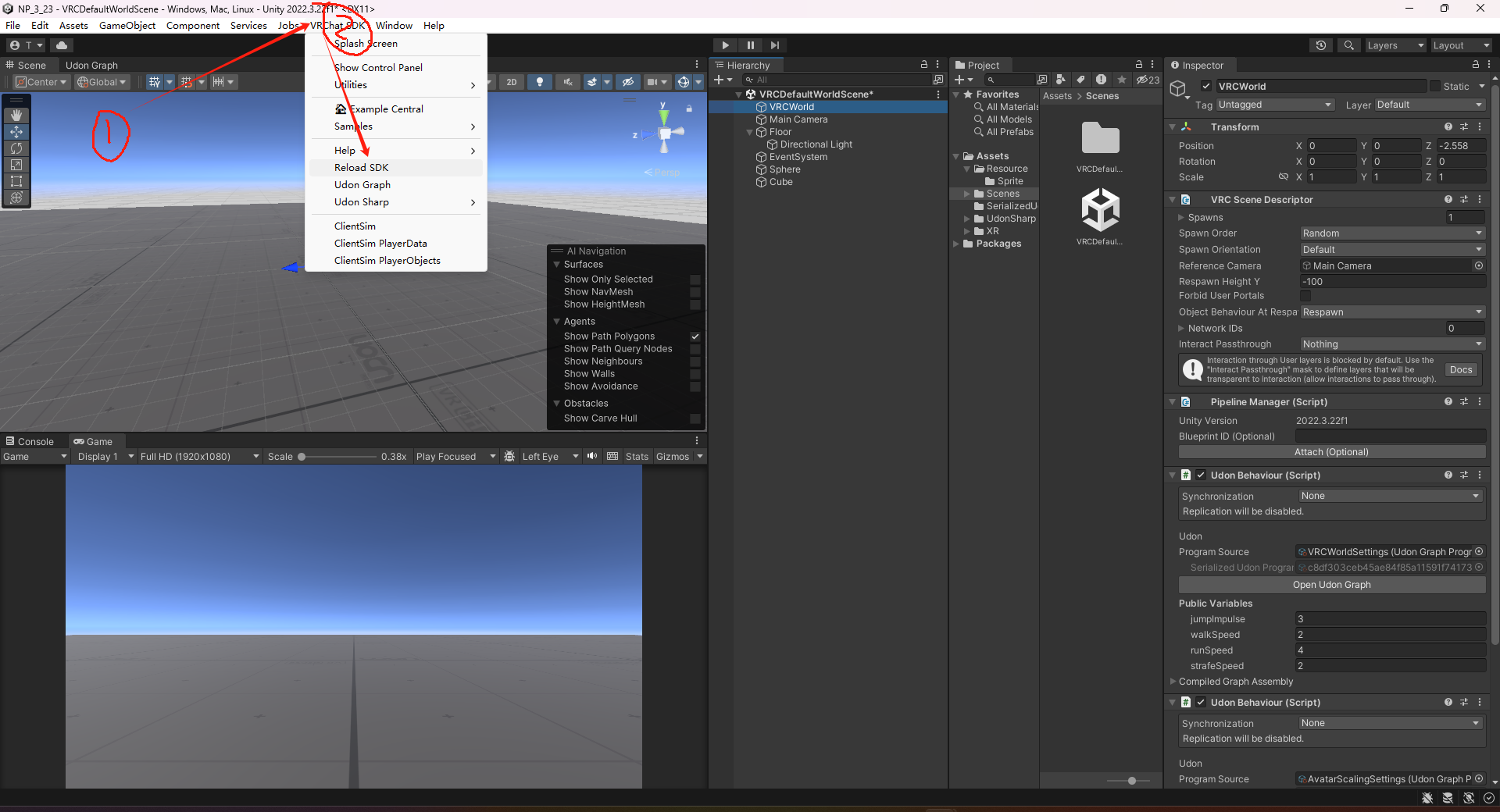
Task: Click Search by Label icon in Project
Action: [x=1080, y=80]
